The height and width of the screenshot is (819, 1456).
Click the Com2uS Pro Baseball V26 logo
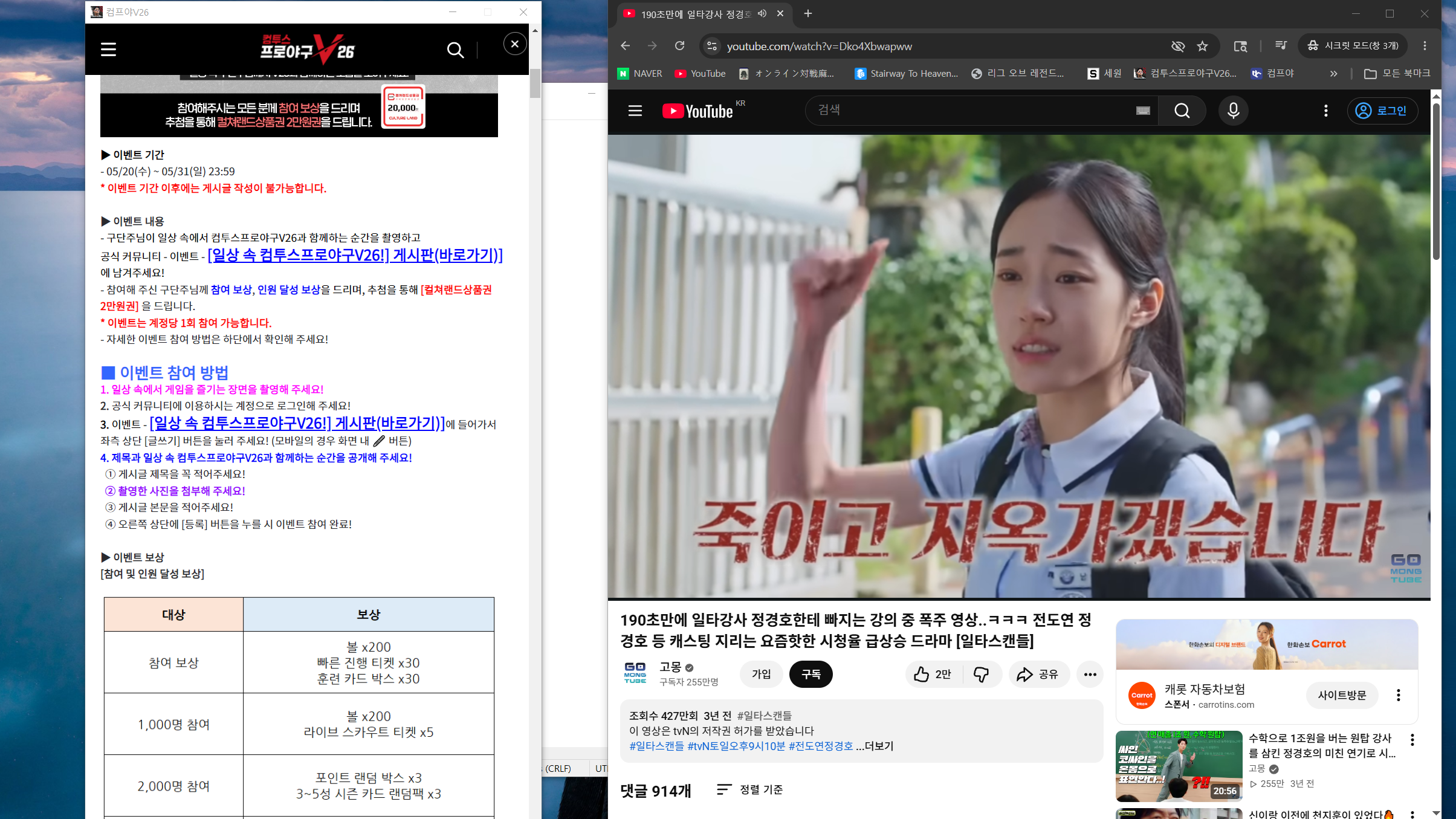[x=308, y=48]
